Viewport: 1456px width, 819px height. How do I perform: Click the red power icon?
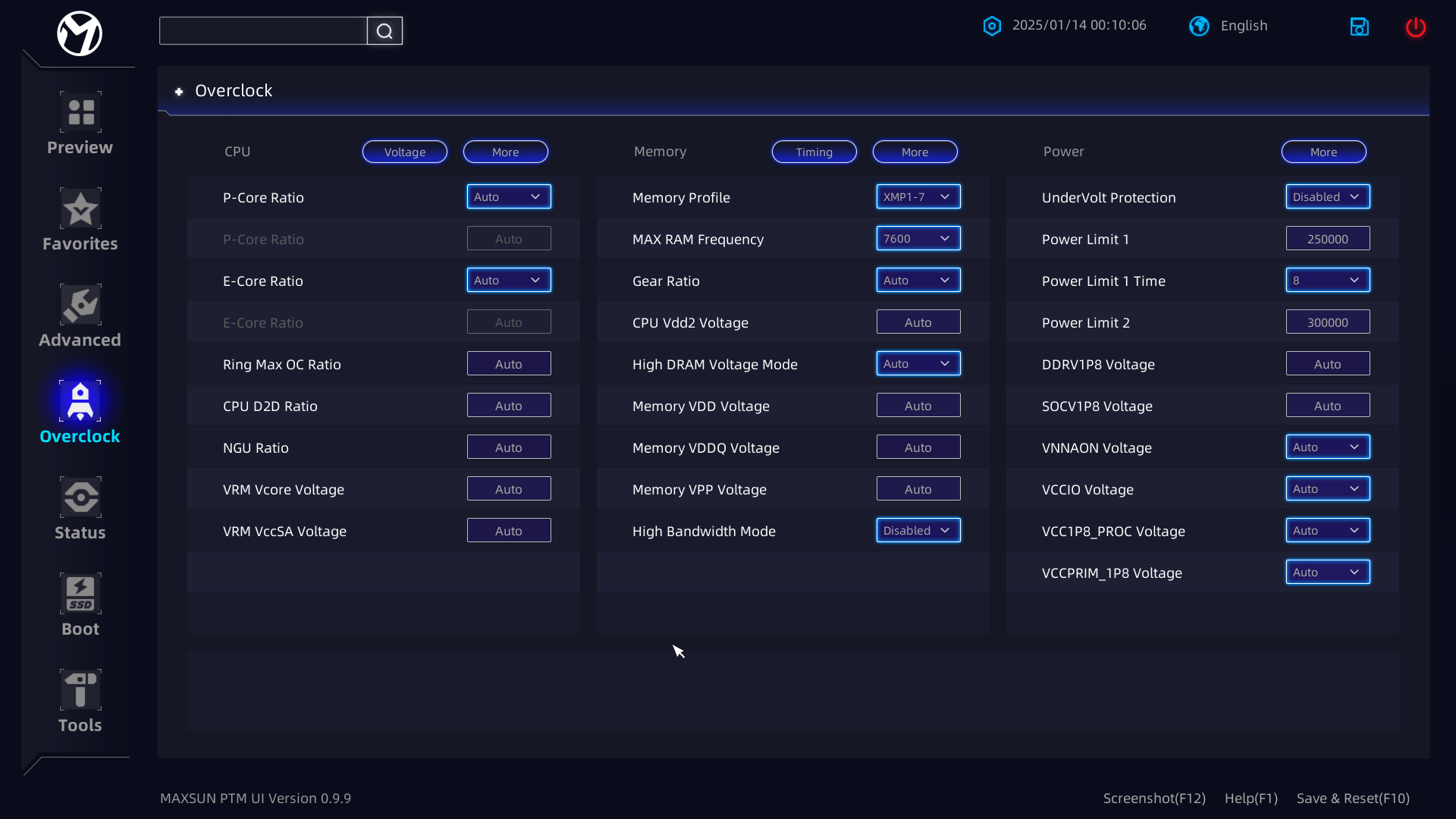(1415, 27)
